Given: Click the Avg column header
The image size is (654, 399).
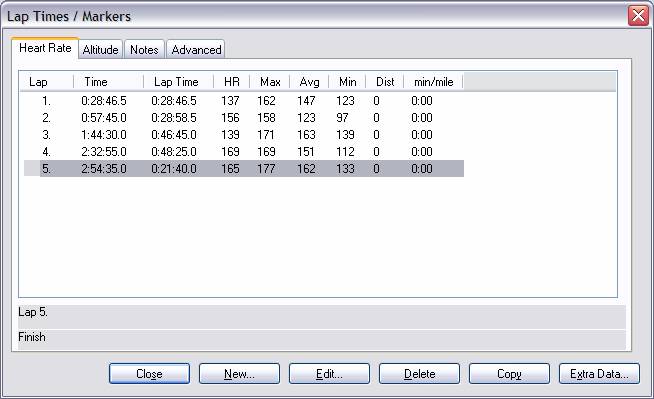Looking at the screenshot, I should (x=309, y=82).
